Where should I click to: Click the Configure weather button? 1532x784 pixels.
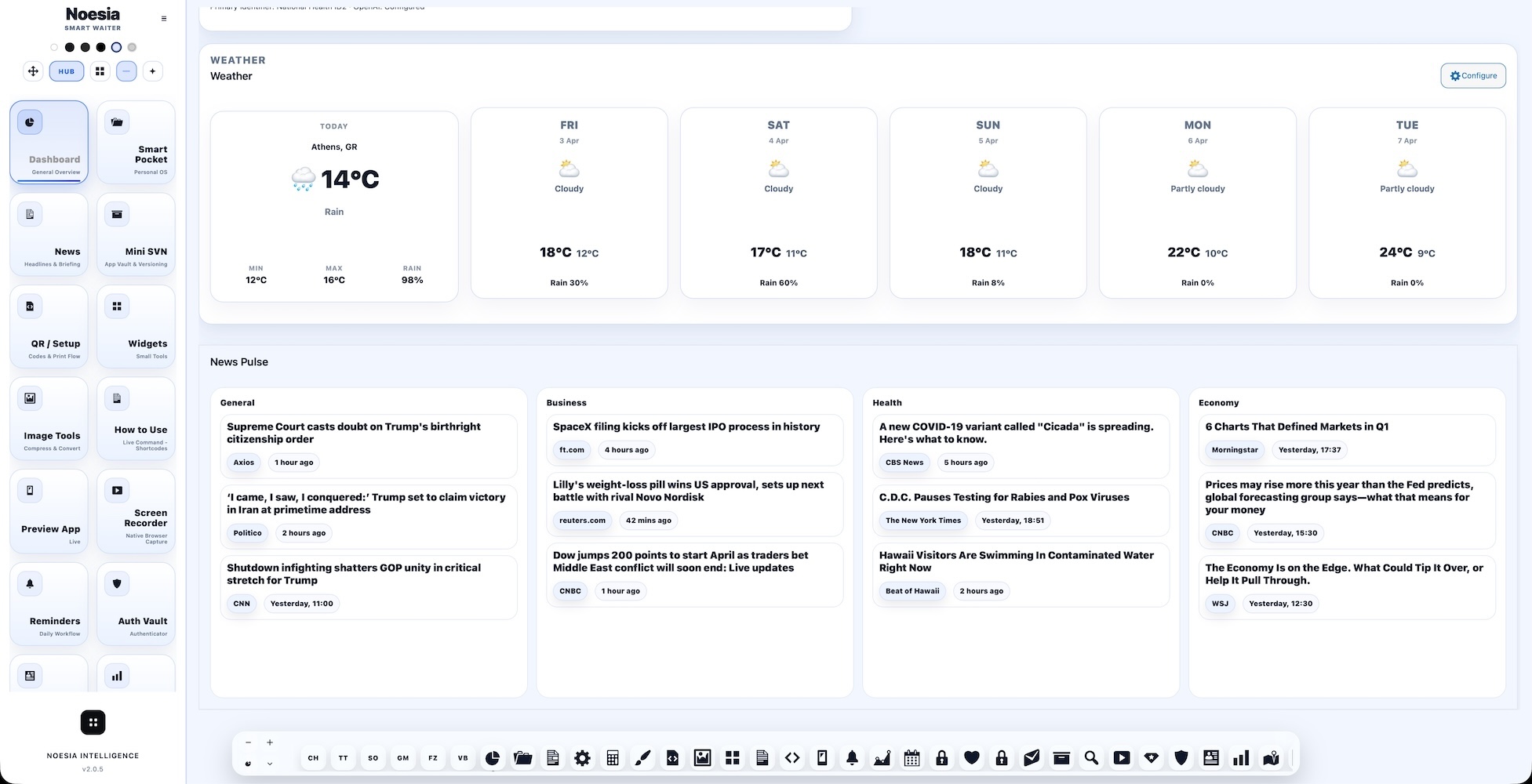point(1473,75)
